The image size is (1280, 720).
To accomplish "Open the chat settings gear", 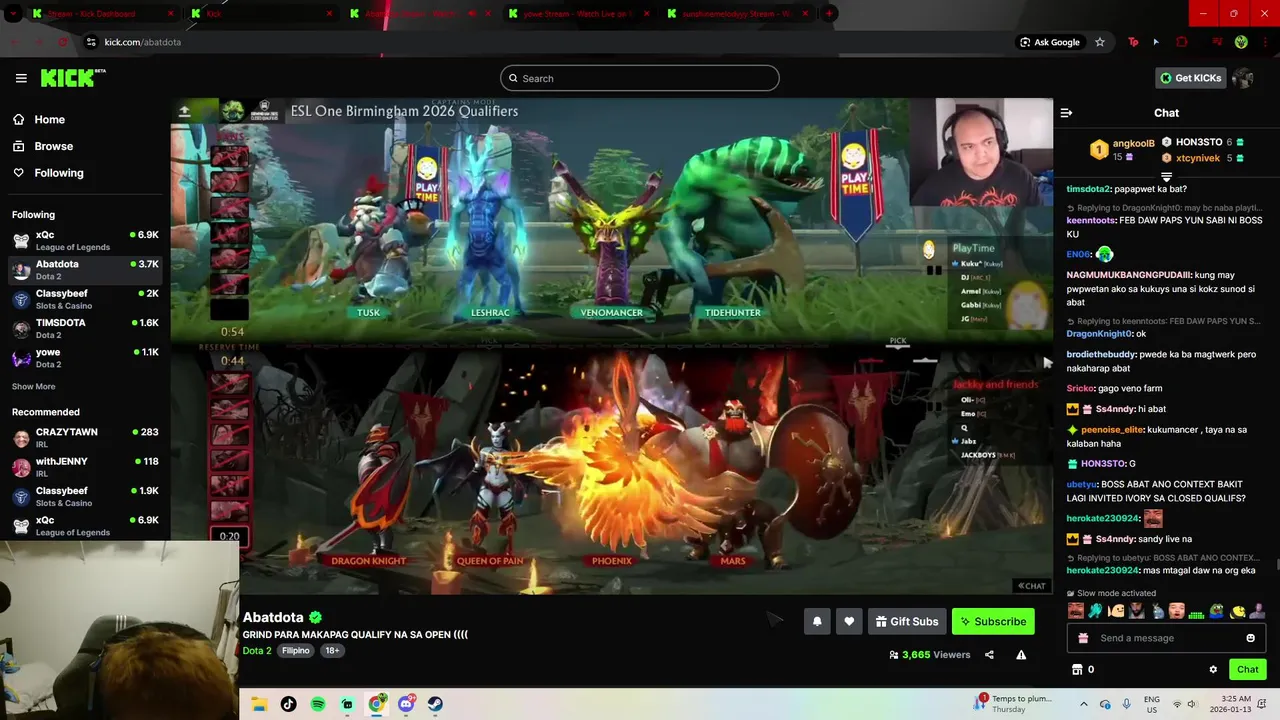I will click(x=1213, y=669).
